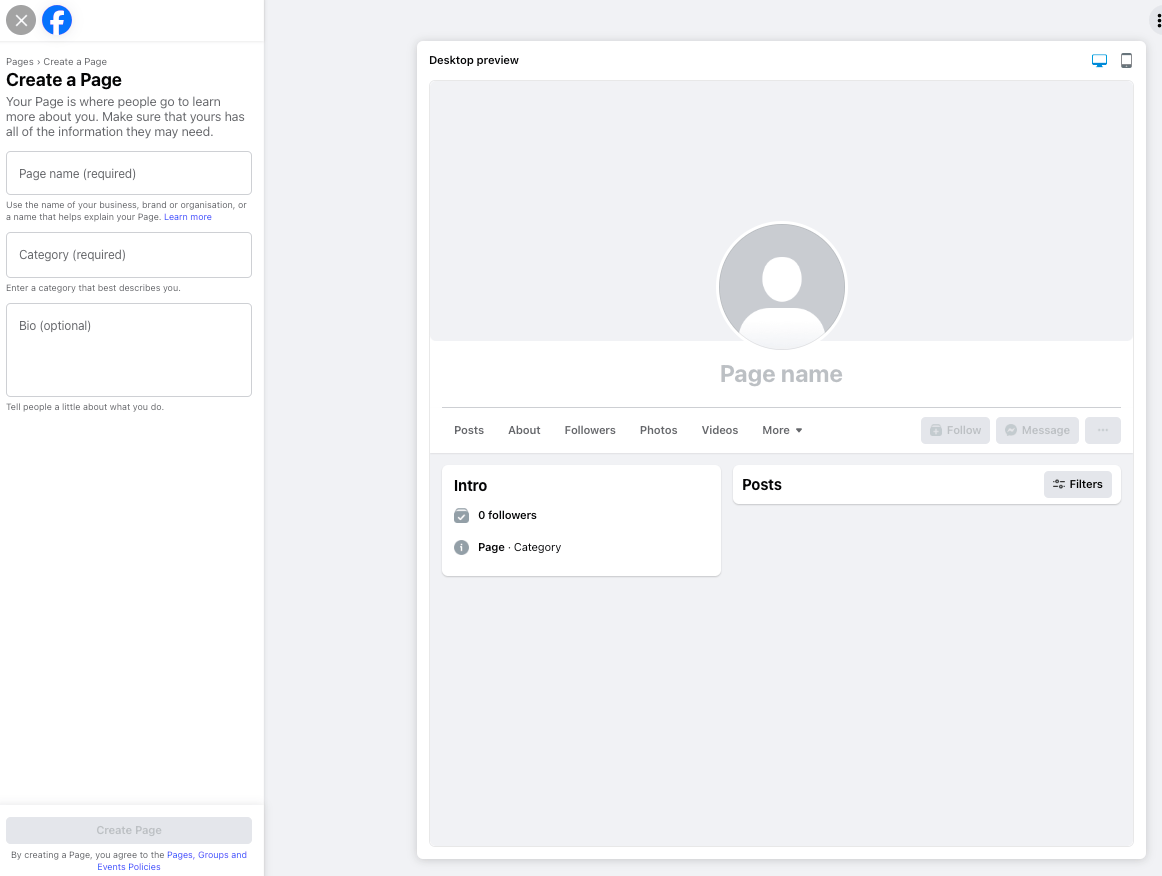Click the info icon next to Page Category
Image resolution: width=1162 pixels, height=876 pixels.
coord(461,548)
